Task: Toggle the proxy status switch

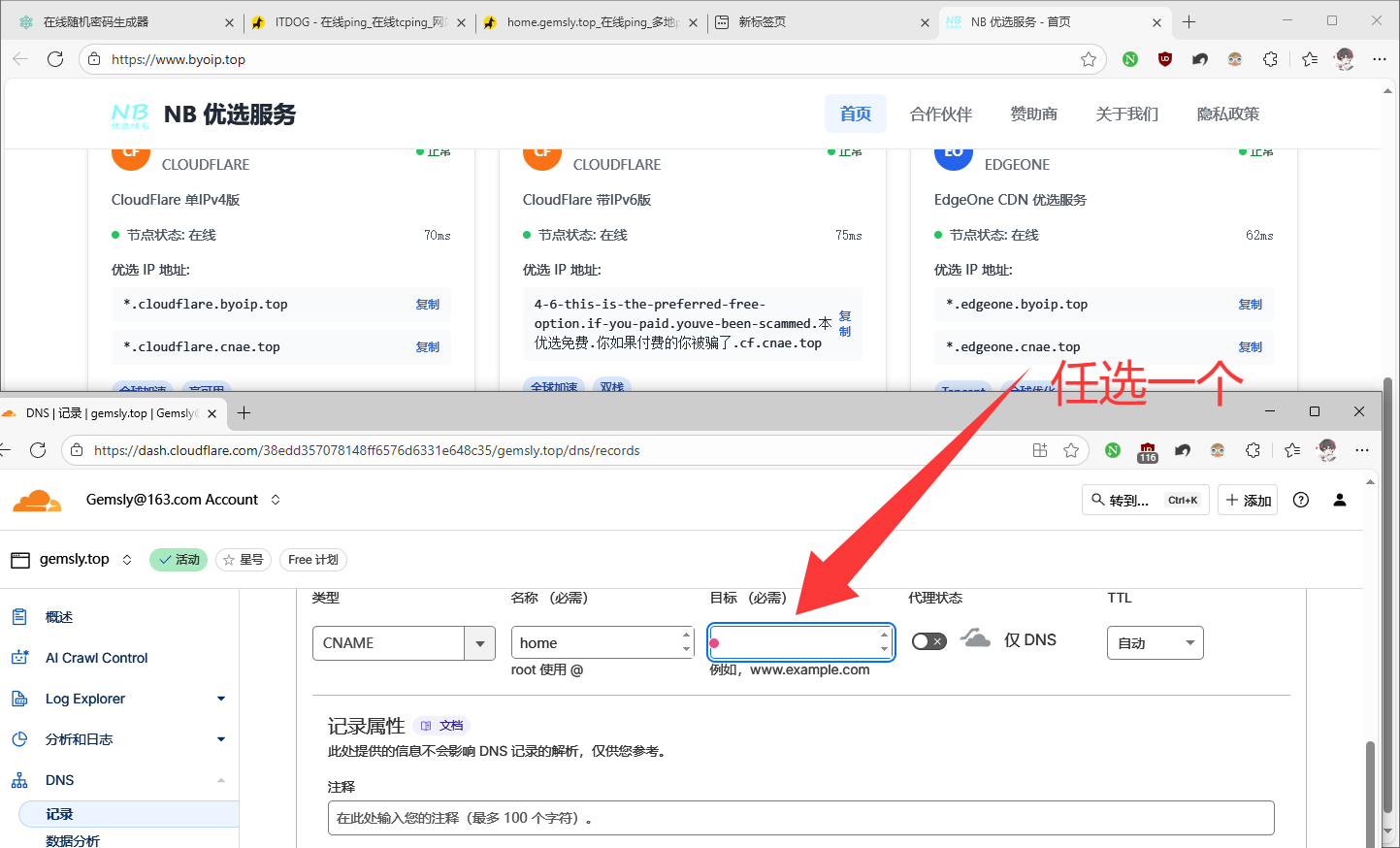Action: pos(928,641)
